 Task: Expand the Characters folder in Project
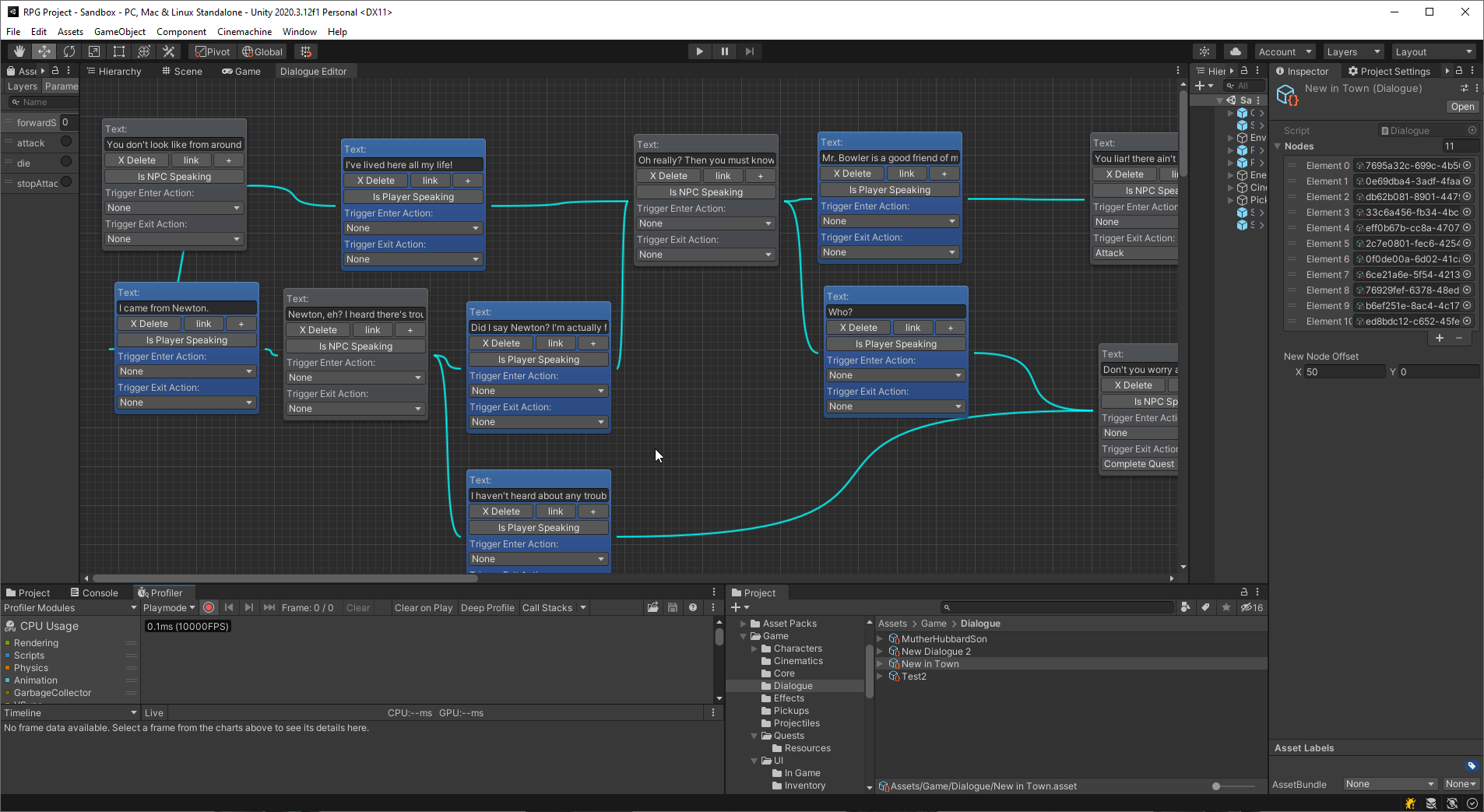click(x=754, y=649)
